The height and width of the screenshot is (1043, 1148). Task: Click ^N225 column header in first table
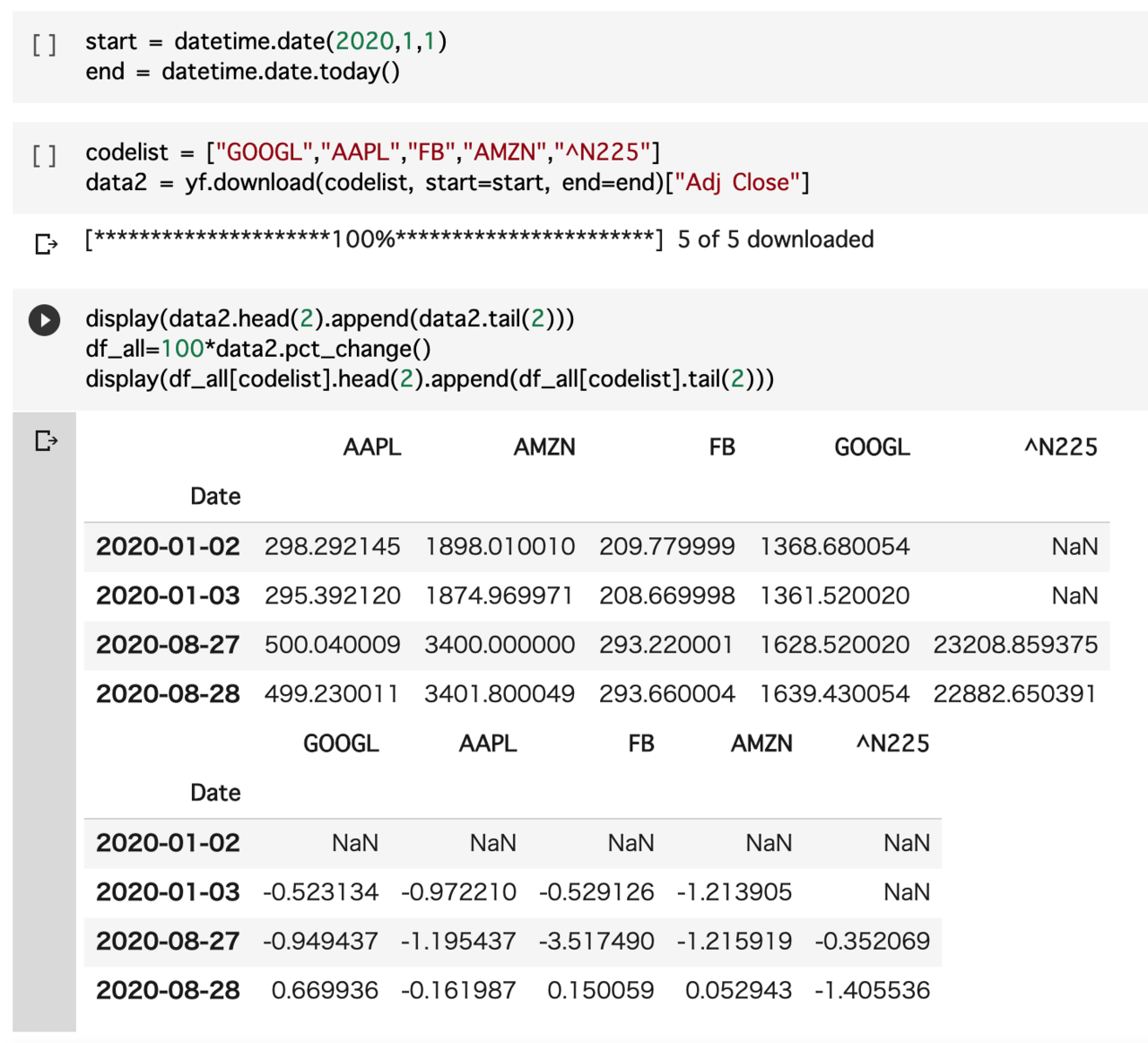pos(1061,448)
